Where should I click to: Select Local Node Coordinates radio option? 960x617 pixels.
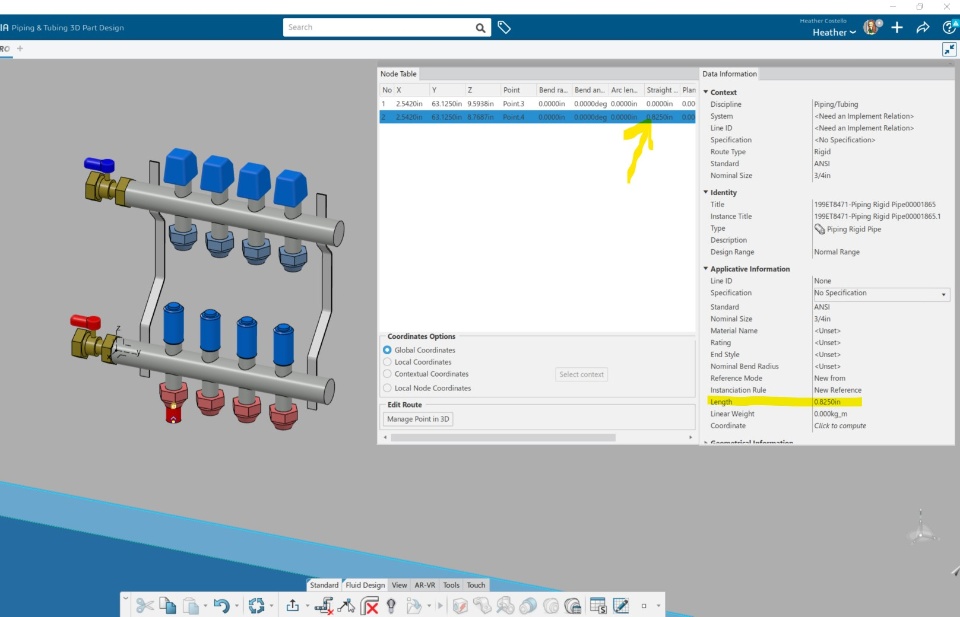387,388
